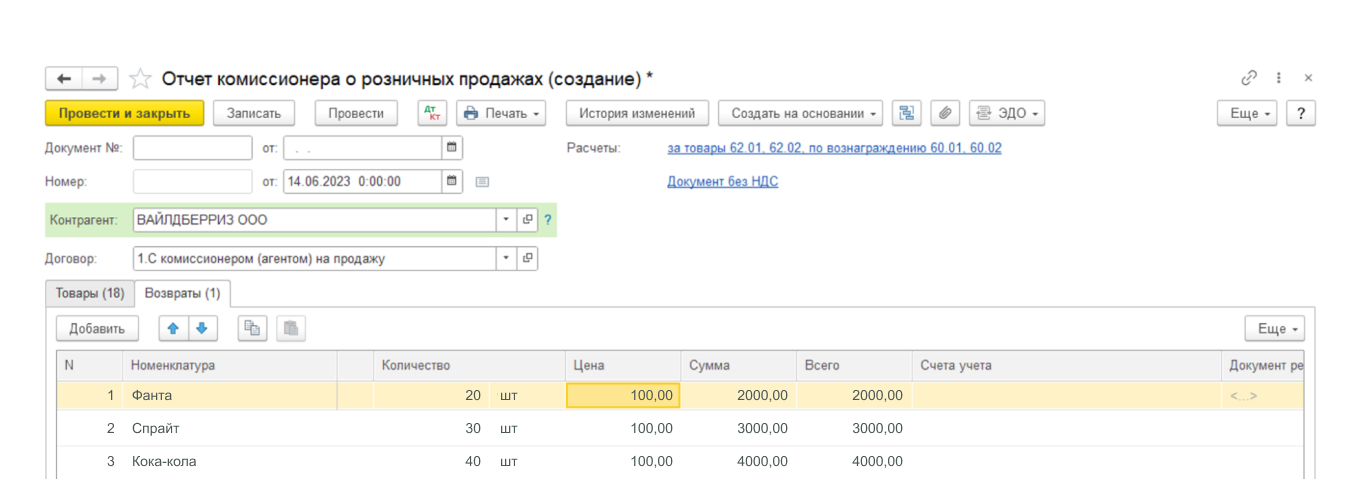This screenshot has height=479, width=1360.
Task: Navigate back with the left arrow
Action: point(64,79)
